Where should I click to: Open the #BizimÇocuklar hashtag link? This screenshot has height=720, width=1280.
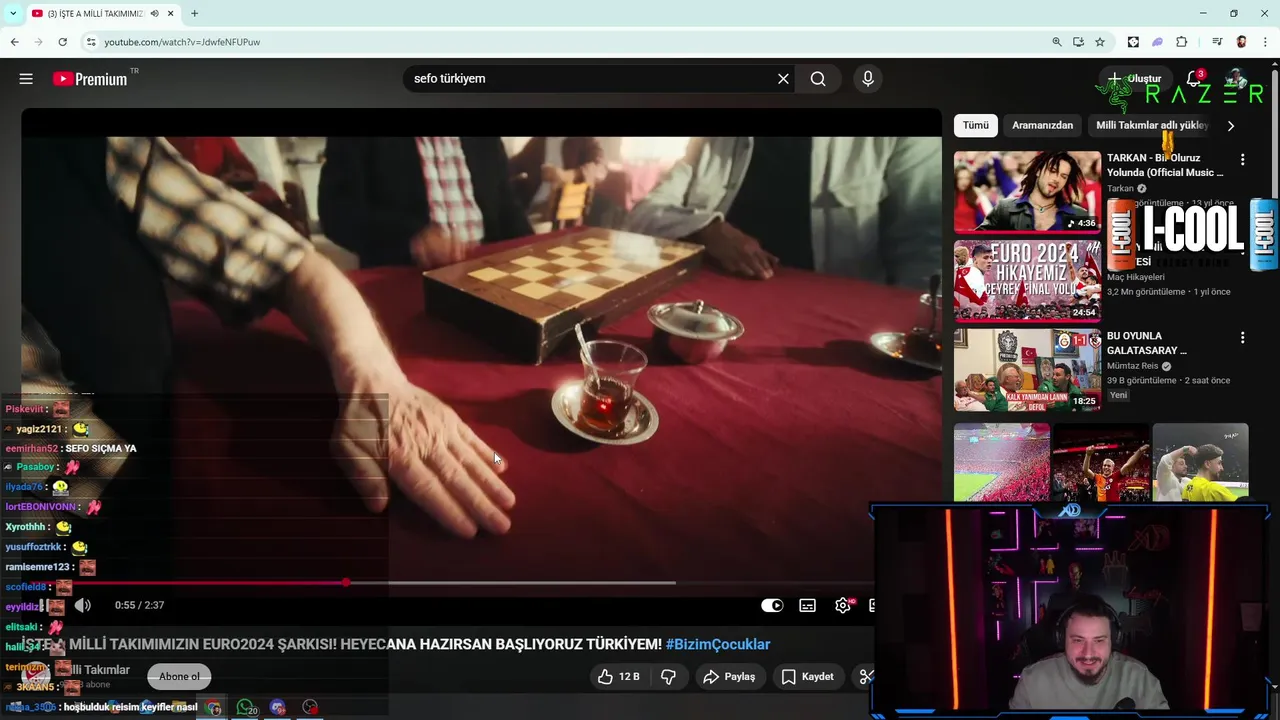[718, 645]
